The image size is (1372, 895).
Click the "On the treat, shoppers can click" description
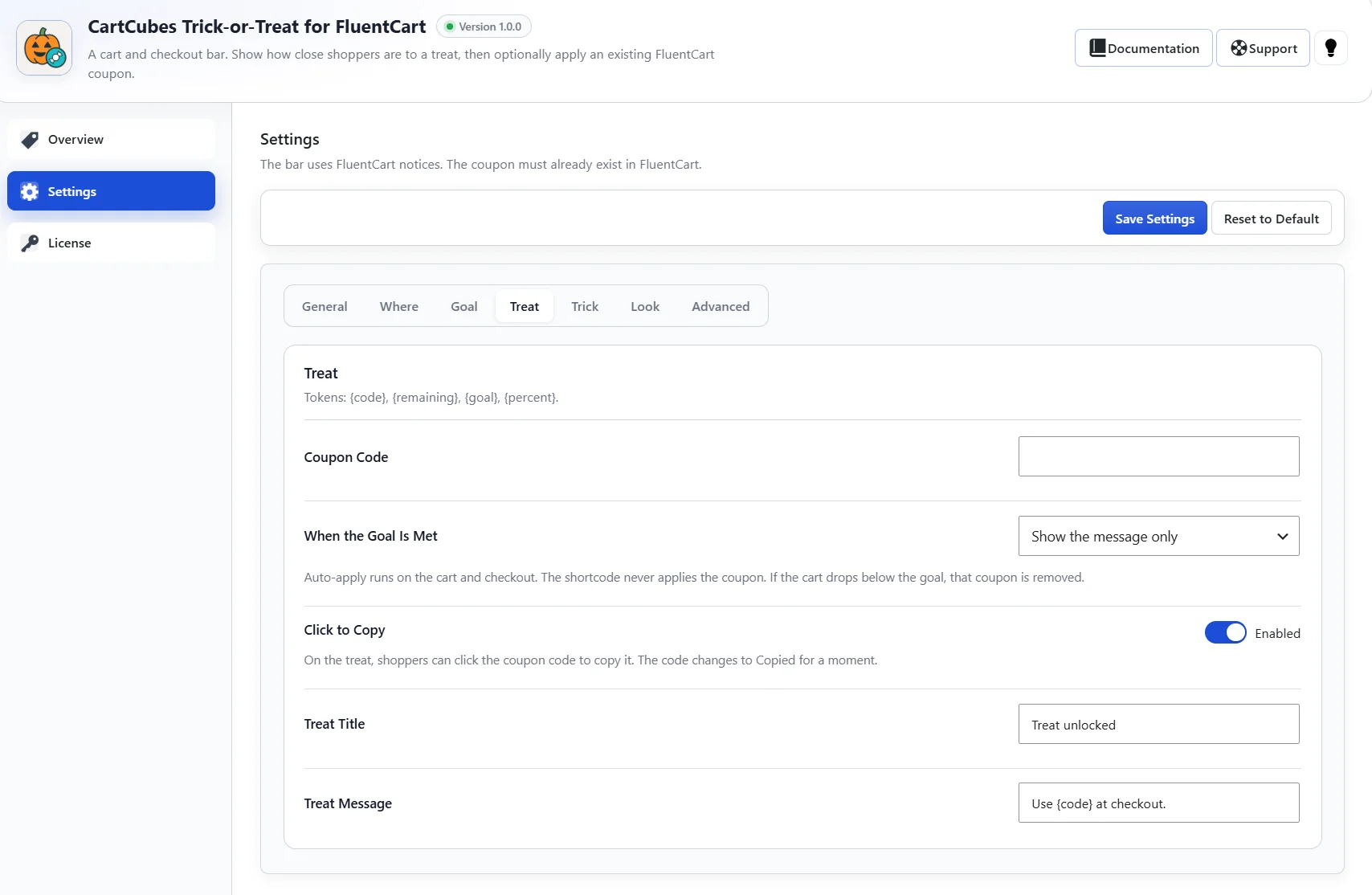click(590, 660)
